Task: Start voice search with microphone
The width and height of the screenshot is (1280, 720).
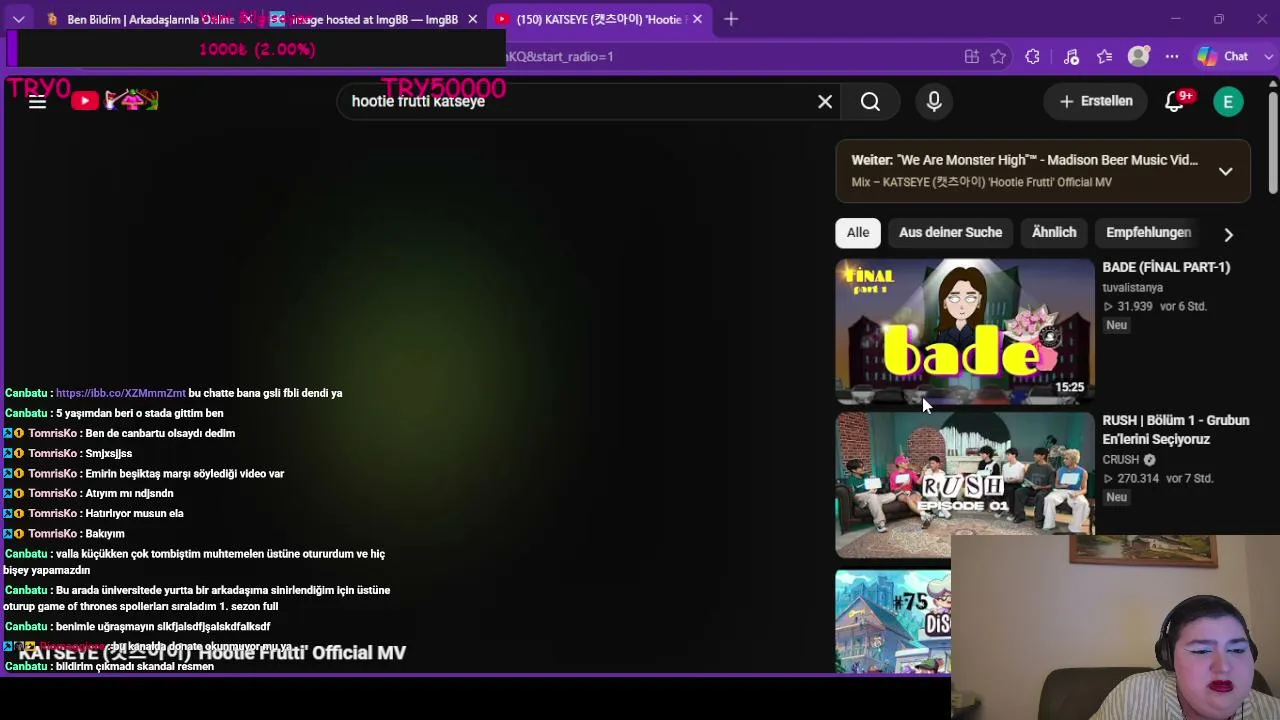Action: [934, 101]
